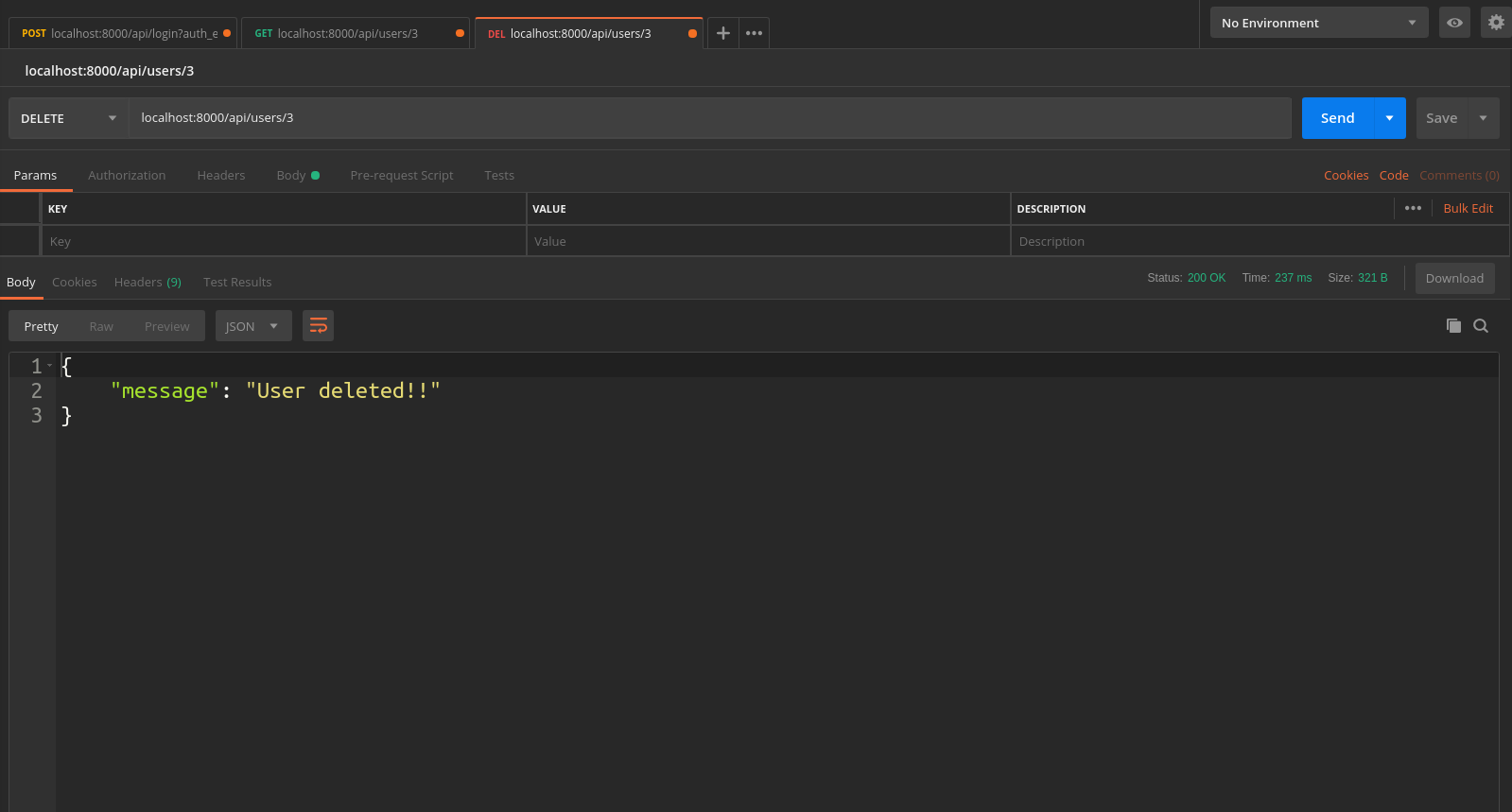Collapse JSON object at line 1
This screenshot has width=1512, height=812.
[x=49, y=366]
